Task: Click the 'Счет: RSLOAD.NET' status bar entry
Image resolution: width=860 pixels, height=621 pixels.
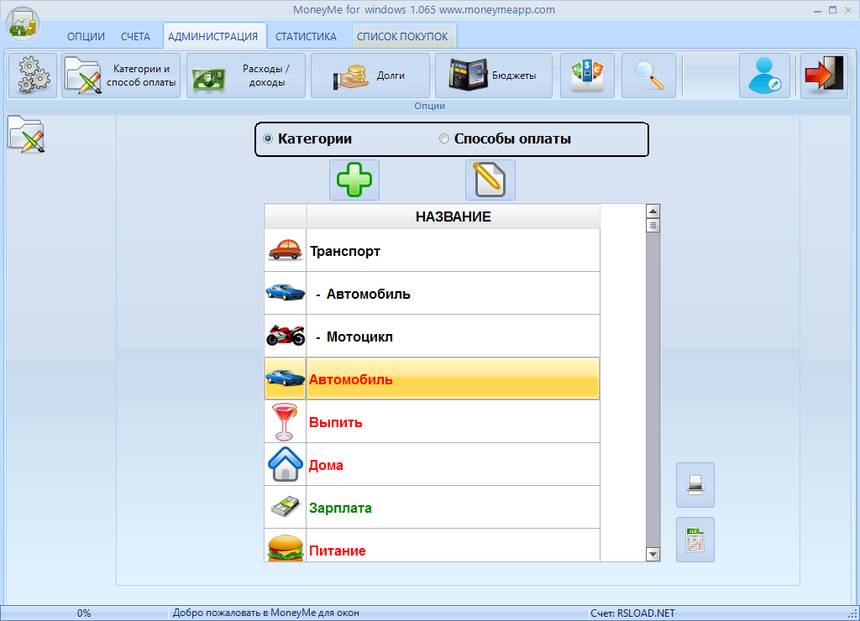Action: point(632,613)
